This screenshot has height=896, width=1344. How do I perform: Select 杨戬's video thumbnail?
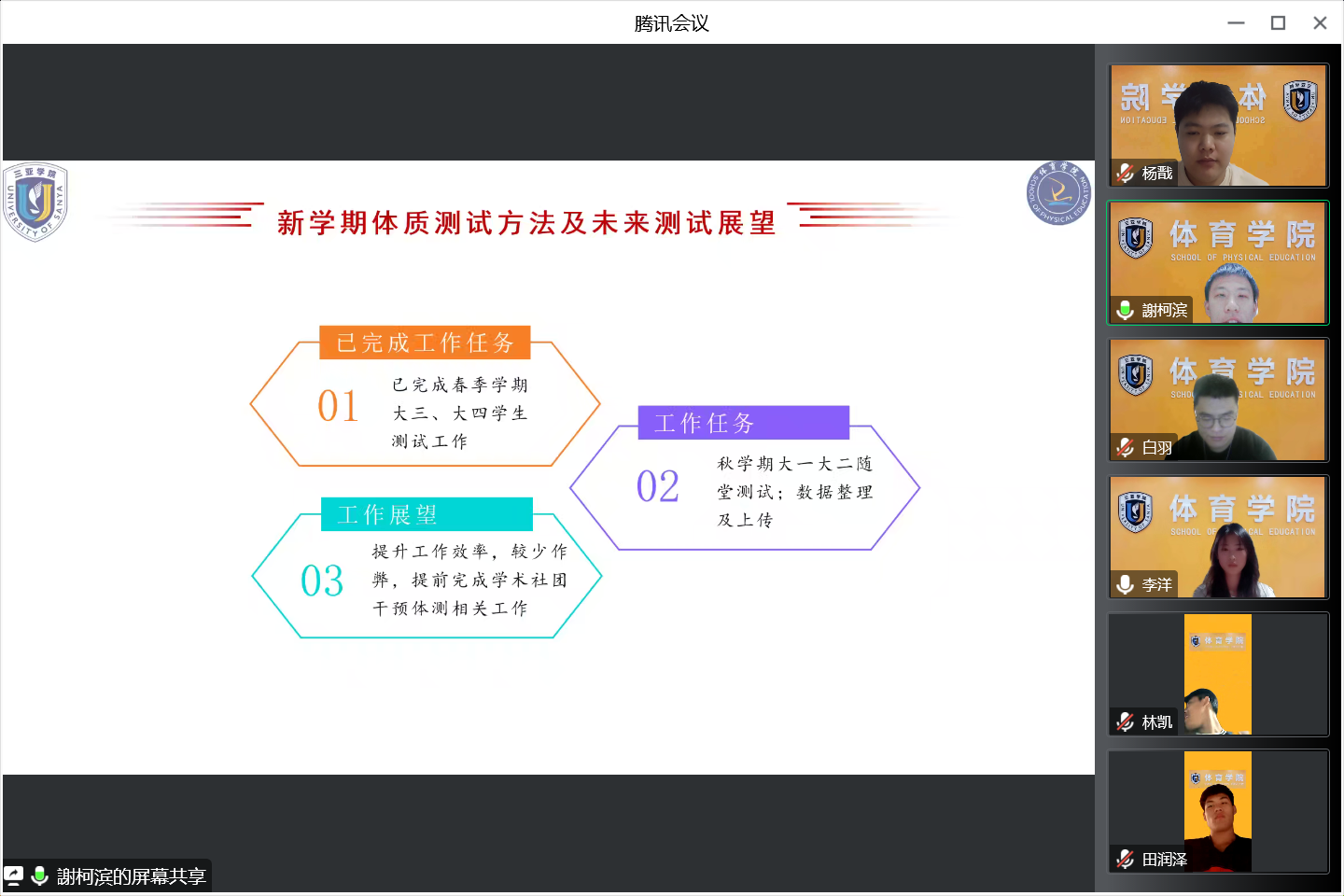point(1218,126)
